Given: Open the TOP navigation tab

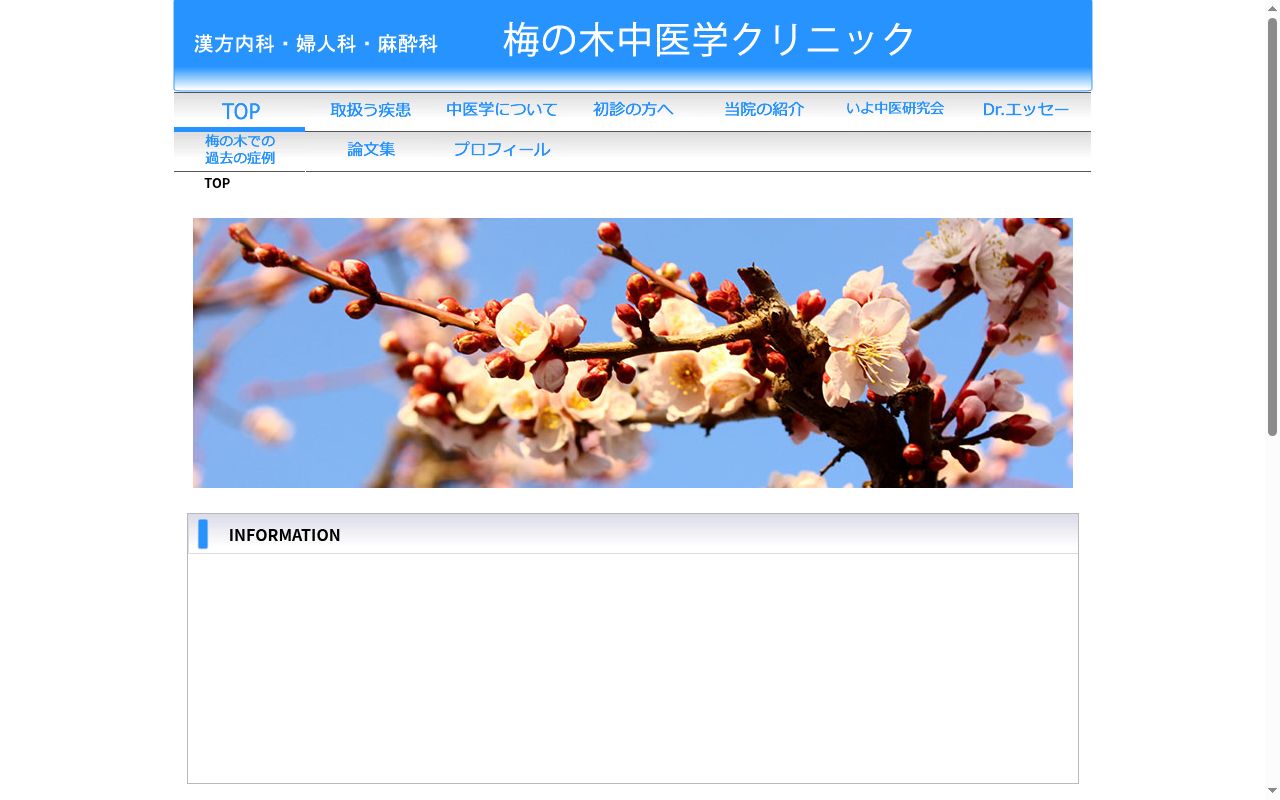Looking at the screenshot, I should click(240, 111).
